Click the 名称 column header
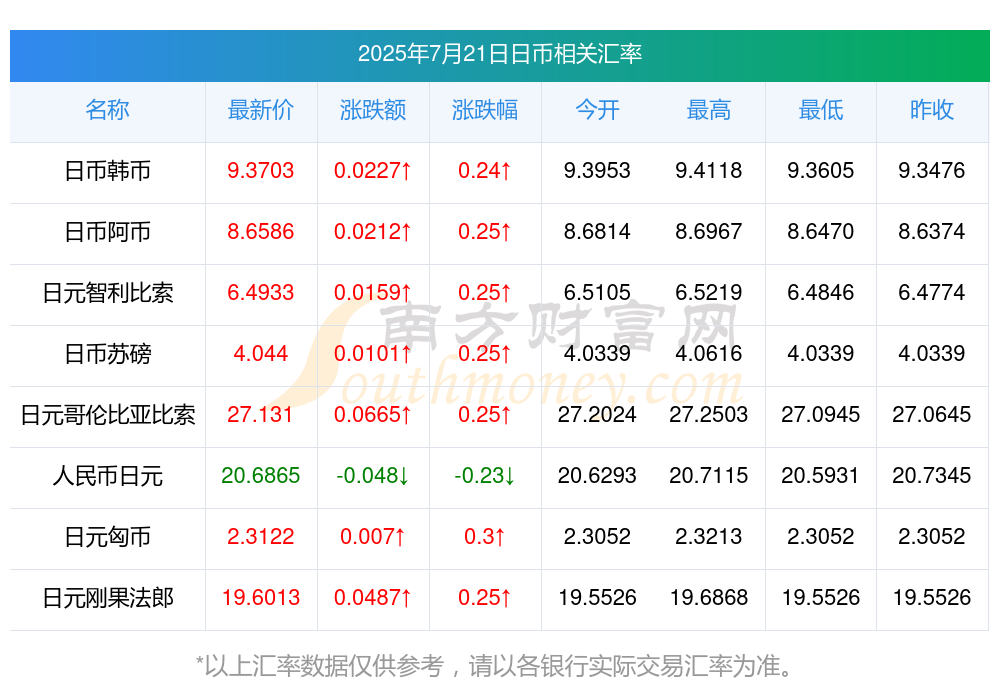Image resolution: width=1000 pixels, height=698 pixels. coord(107,110)
